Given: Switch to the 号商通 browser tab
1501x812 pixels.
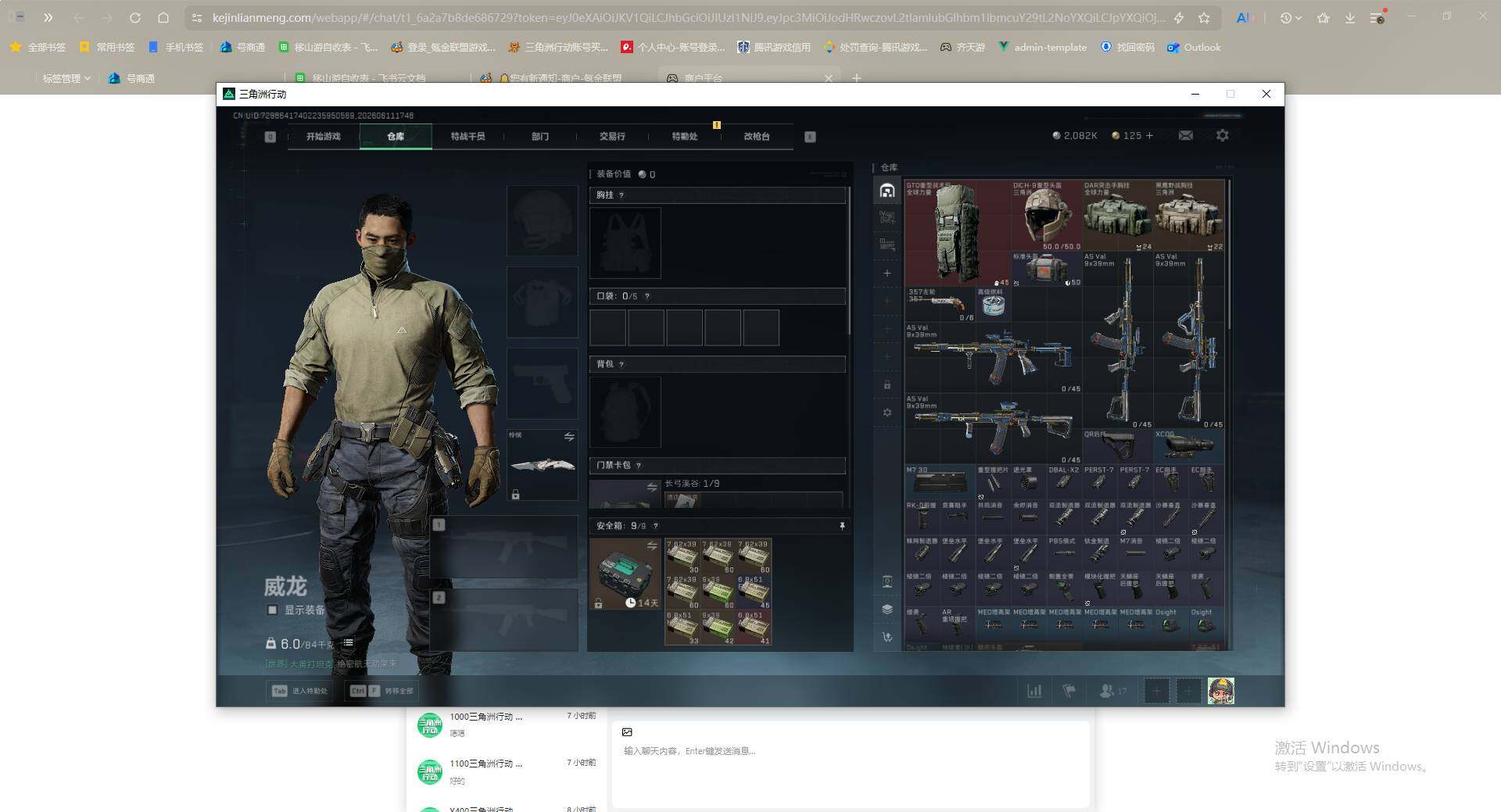Looking at the screenshot, I should [x=131, y=78].
